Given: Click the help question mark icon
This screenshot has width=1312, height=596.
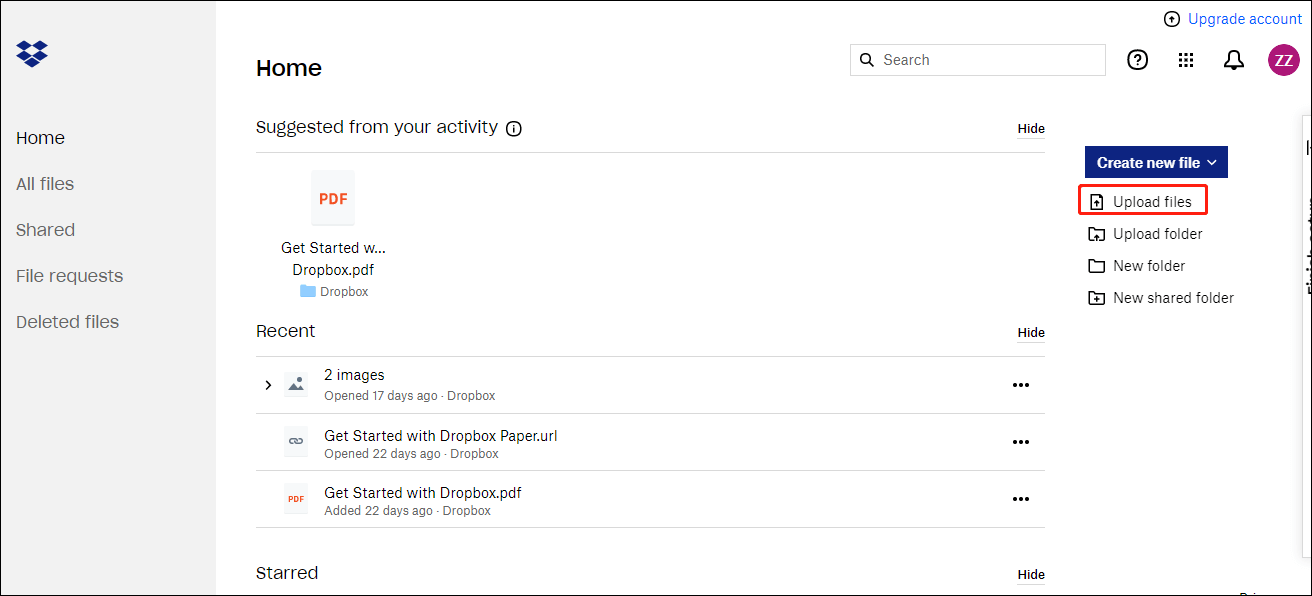Looking at the screenshot, I should (1137, 60).
